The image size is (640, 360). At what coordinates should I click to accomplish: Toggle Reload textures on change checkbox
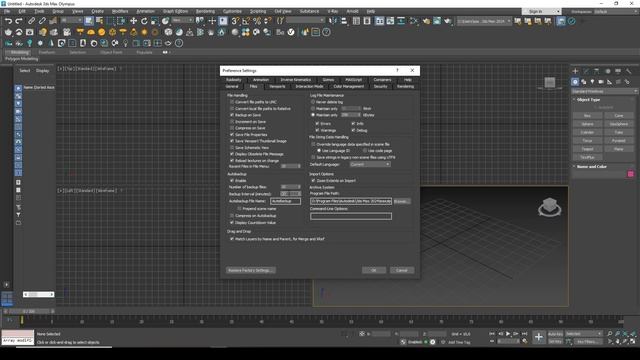tap(232, 161)
